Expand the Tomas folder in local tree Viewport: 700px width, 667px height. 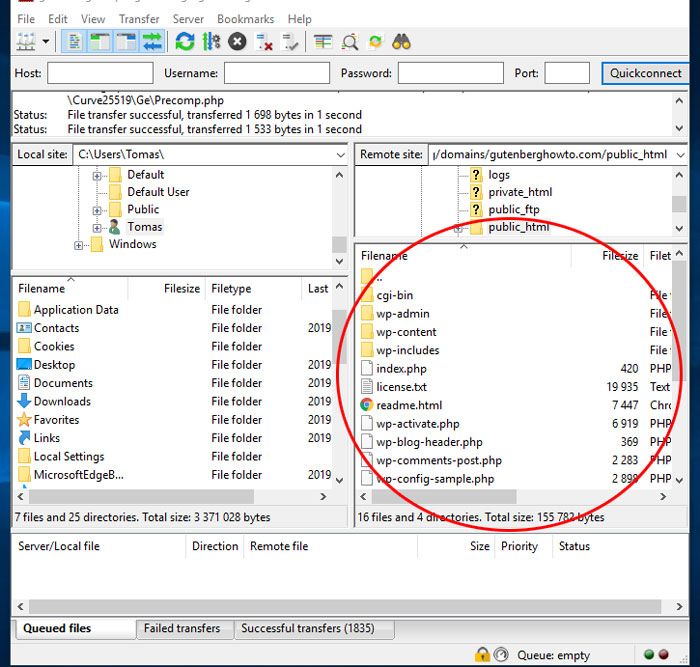(97, 228)
